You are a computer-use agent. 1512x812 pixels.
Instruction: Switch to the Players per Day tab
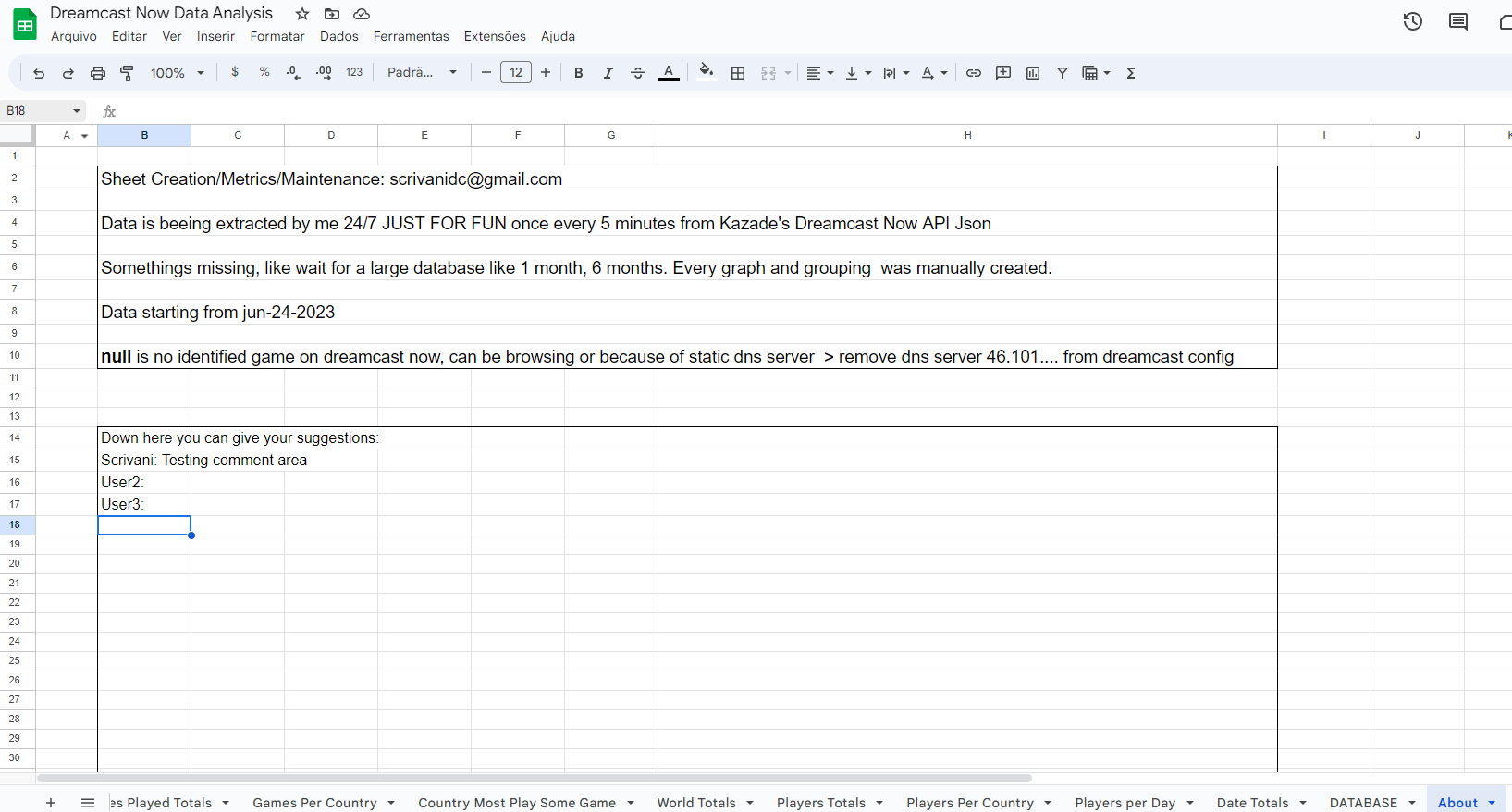pos(1125,803)
